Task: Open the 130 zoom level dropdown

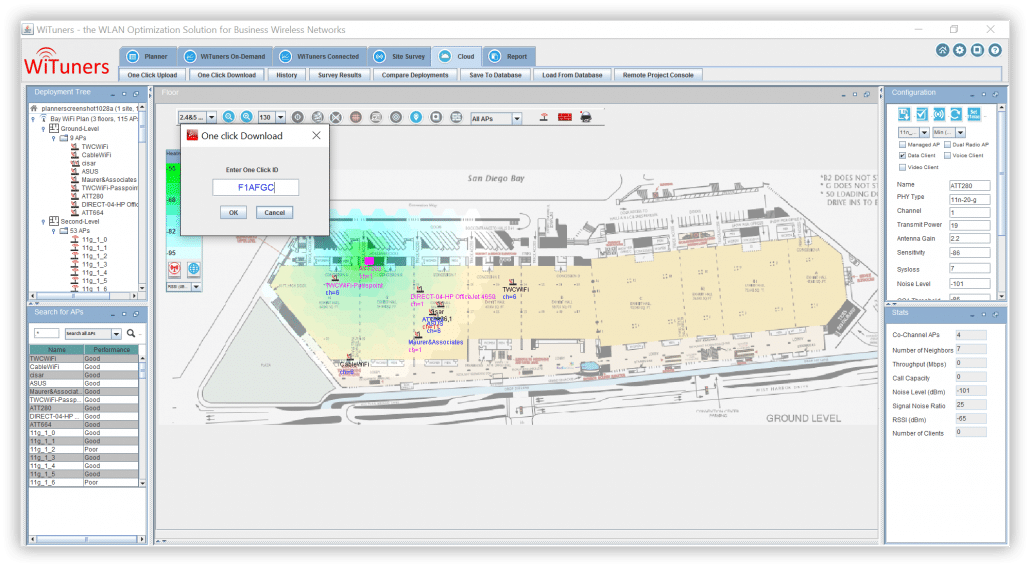Action: (x=280, y=117)
